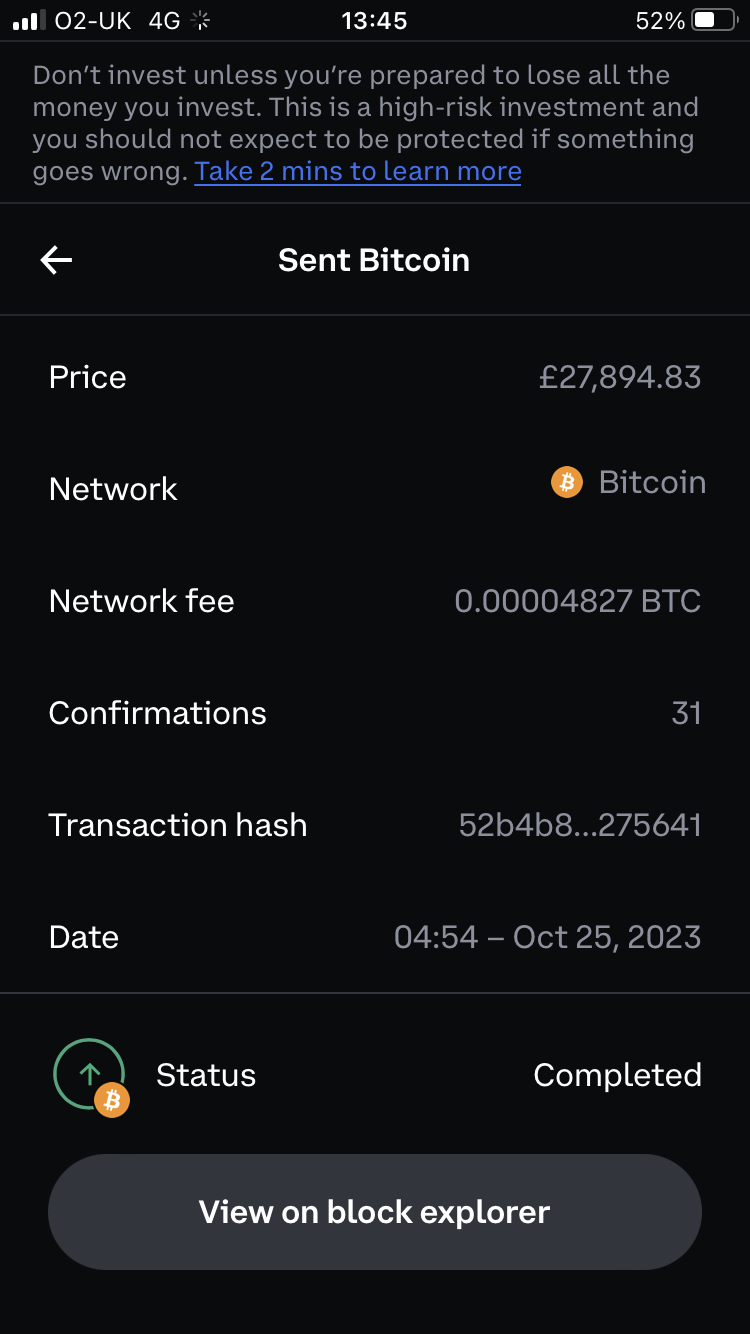750x1334 pixels.
Task: Tap the small Bitcoin badge beside Status
Action: (x=113, y=1100)
